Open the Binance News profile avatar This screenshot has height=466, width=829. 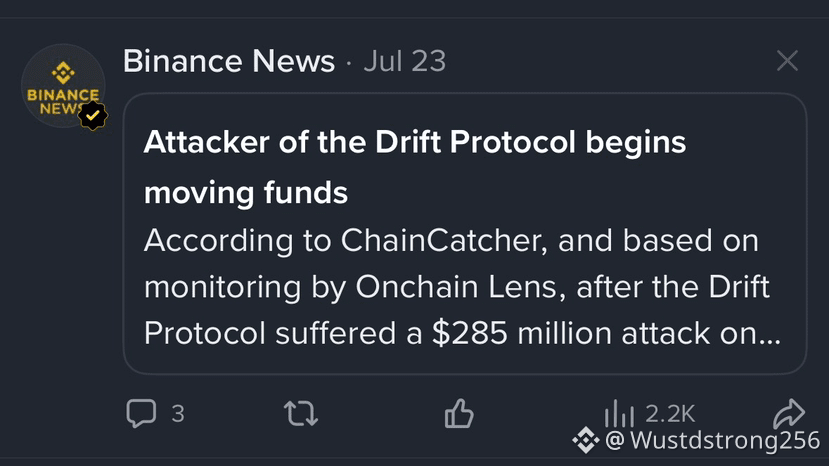(63, 86)
